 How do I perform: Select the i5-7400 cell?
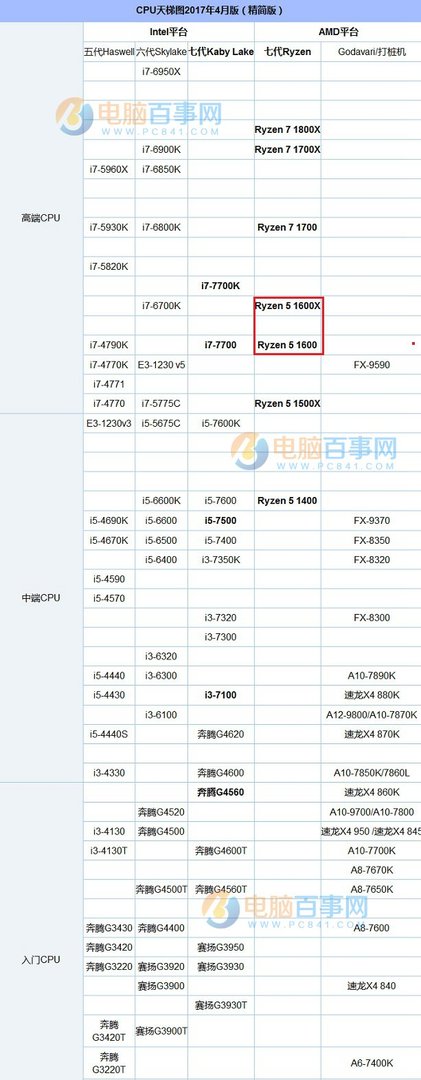click(220, 540)
